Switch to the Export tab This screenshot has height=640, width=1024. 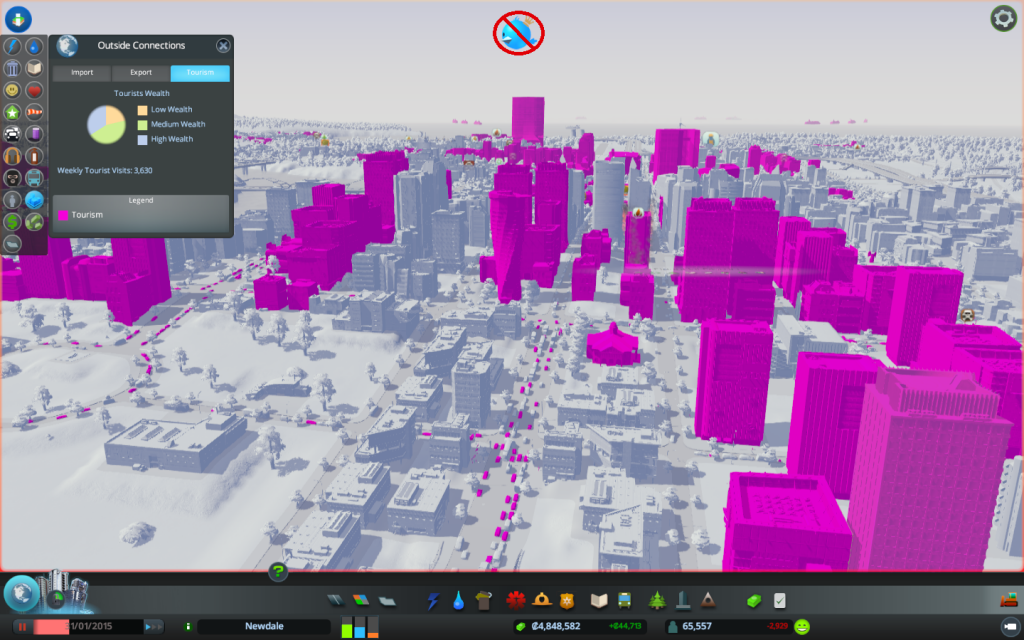(x=140, y=72)
